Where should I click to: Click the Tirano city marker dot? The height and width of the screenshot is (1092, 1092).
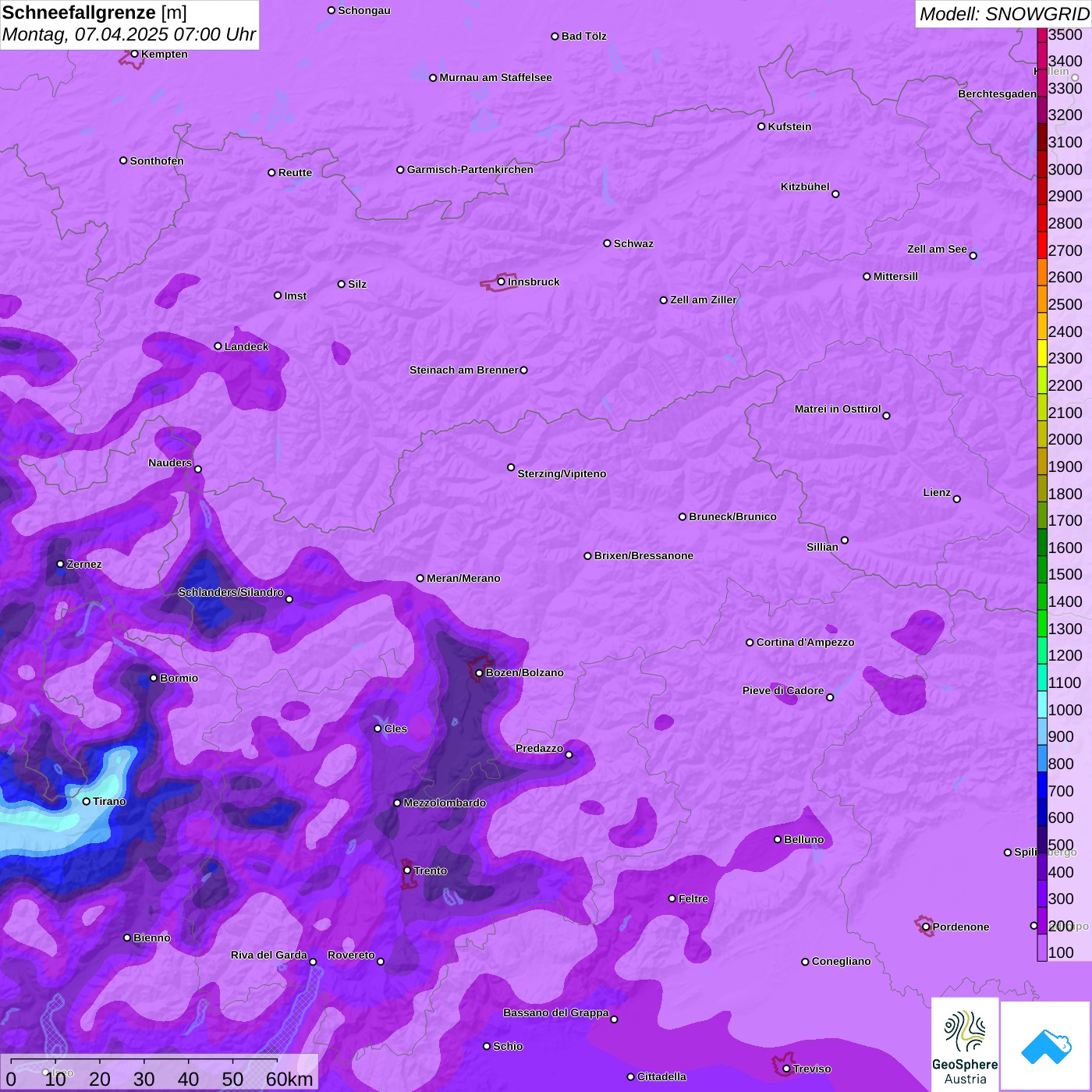coord(87,801)
